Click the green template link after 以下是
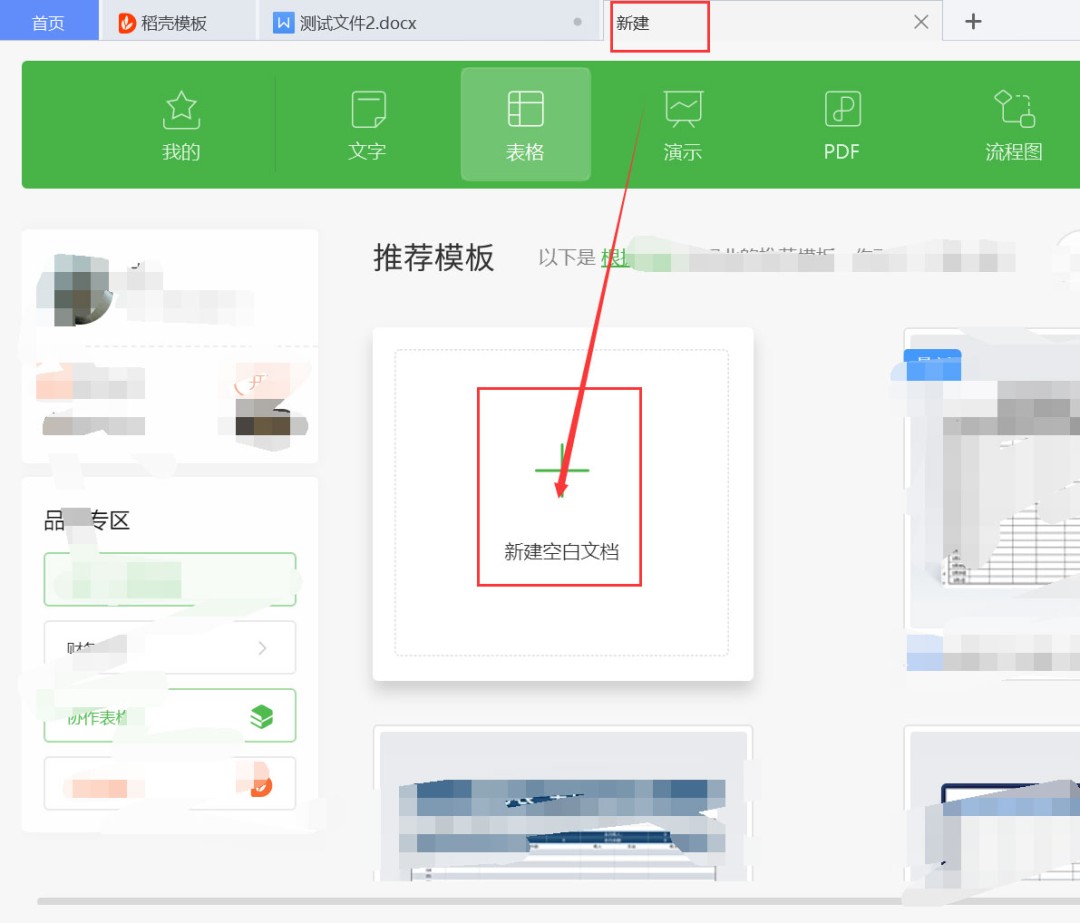This screenshot has height=923, width=1080. point(616,258)
